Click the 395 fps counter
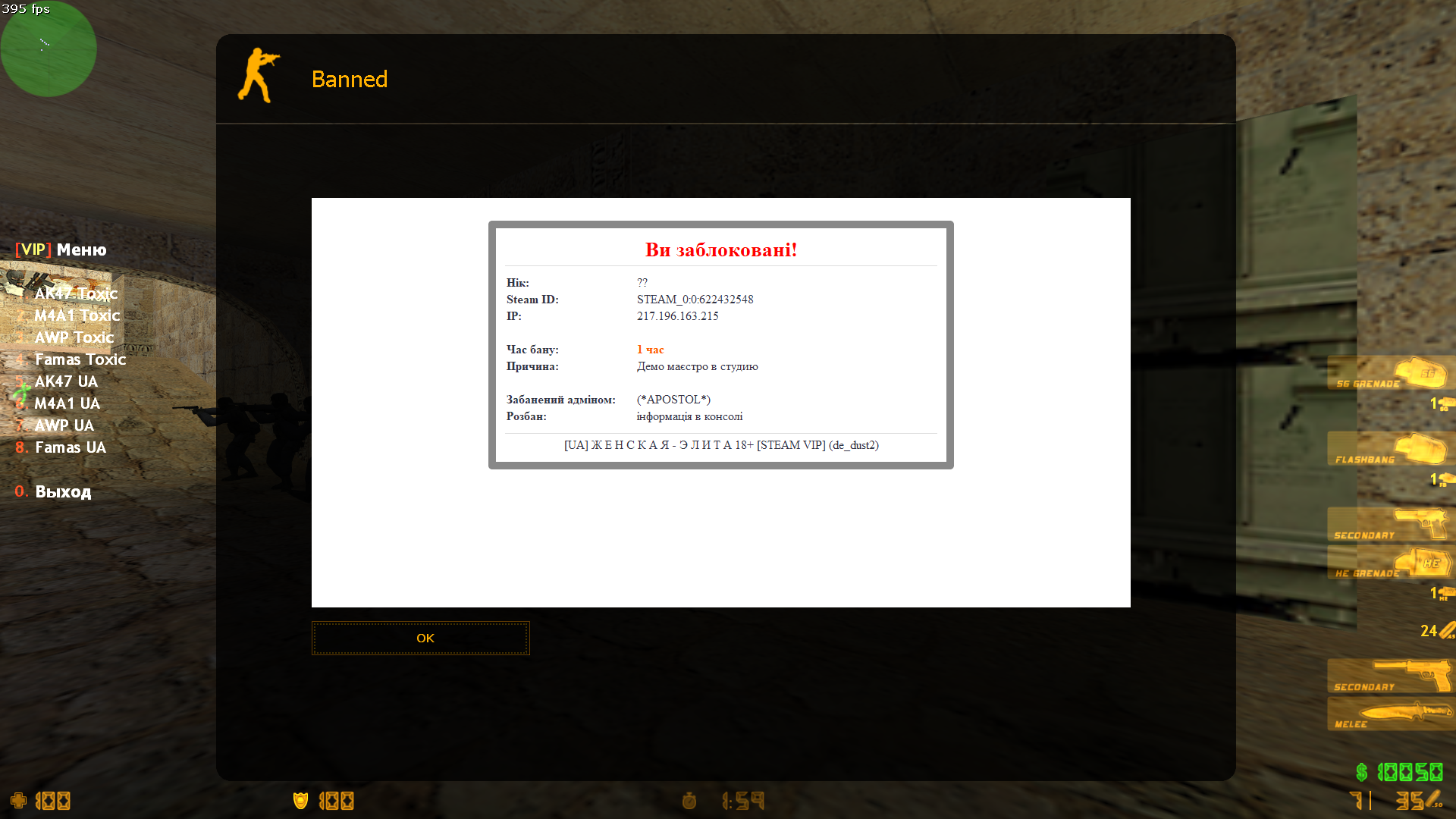The height and width of the screenshot is (819, 1456). coord(26,9)
